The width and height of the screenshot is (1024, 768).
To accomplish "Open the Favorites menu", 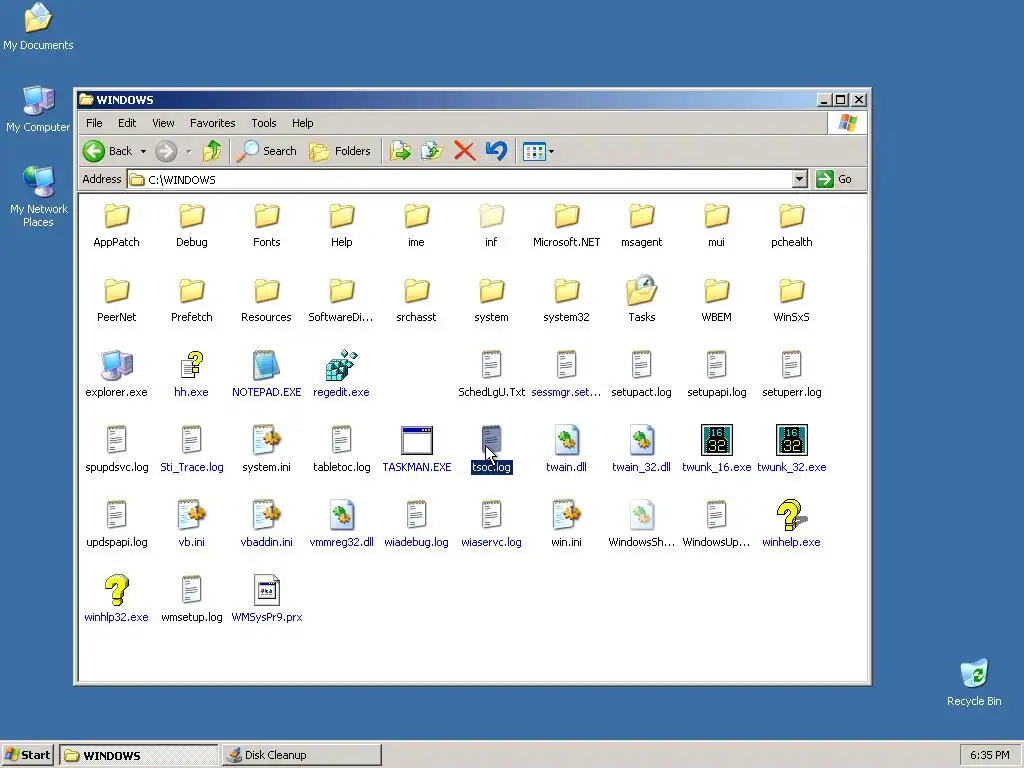I will click(x=212, y=123).
